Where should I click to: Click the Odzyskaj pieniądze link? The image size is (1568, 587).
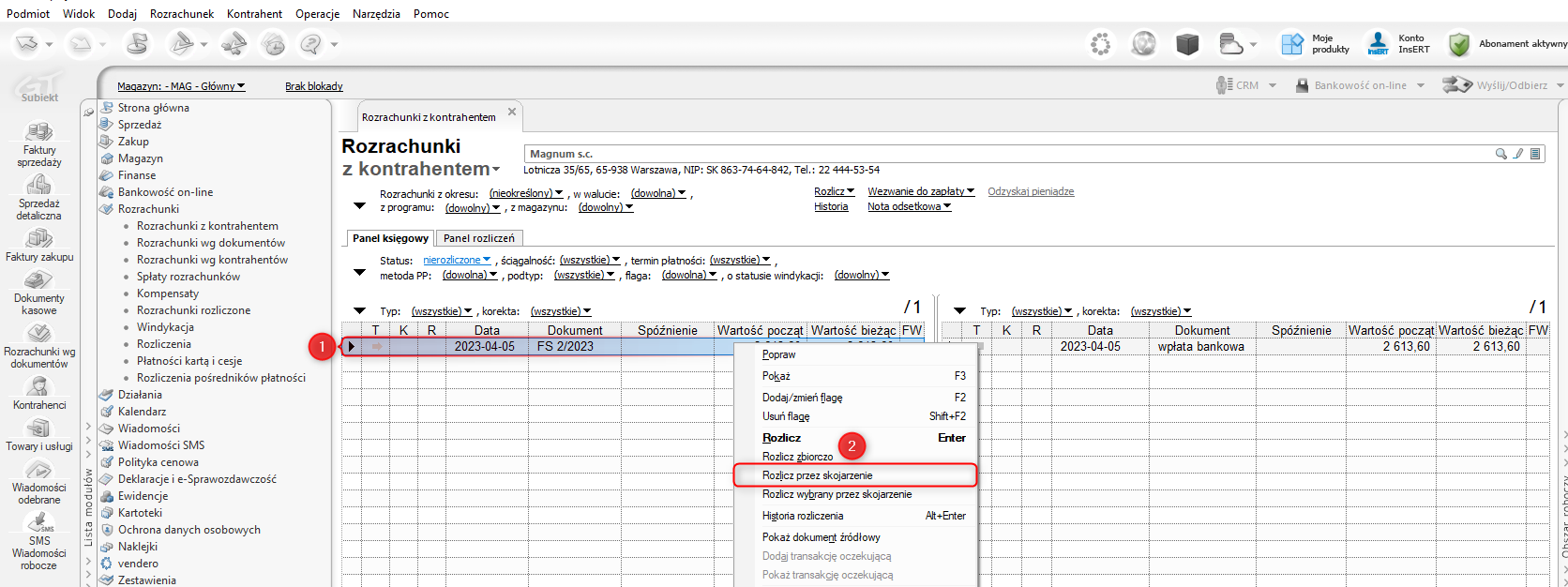(x=1030, y=191)
